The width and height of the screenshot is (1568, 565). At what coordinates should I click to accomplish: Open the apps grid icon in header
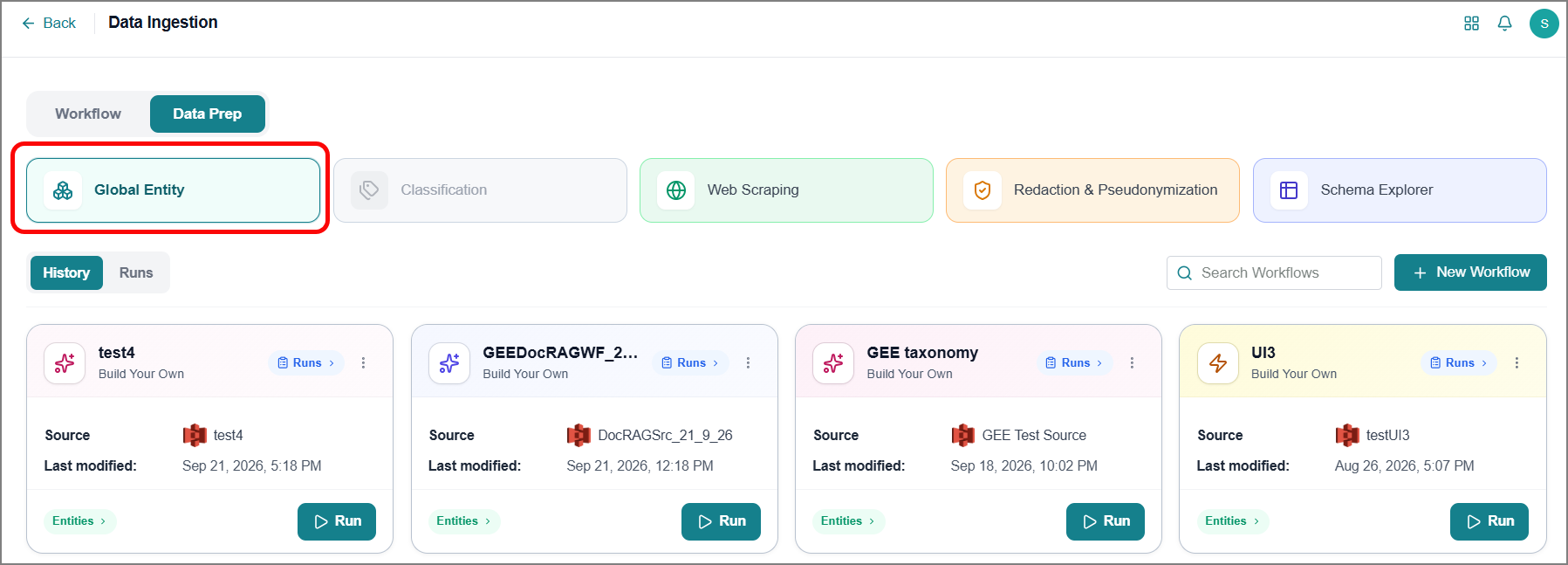point(1471,24)
